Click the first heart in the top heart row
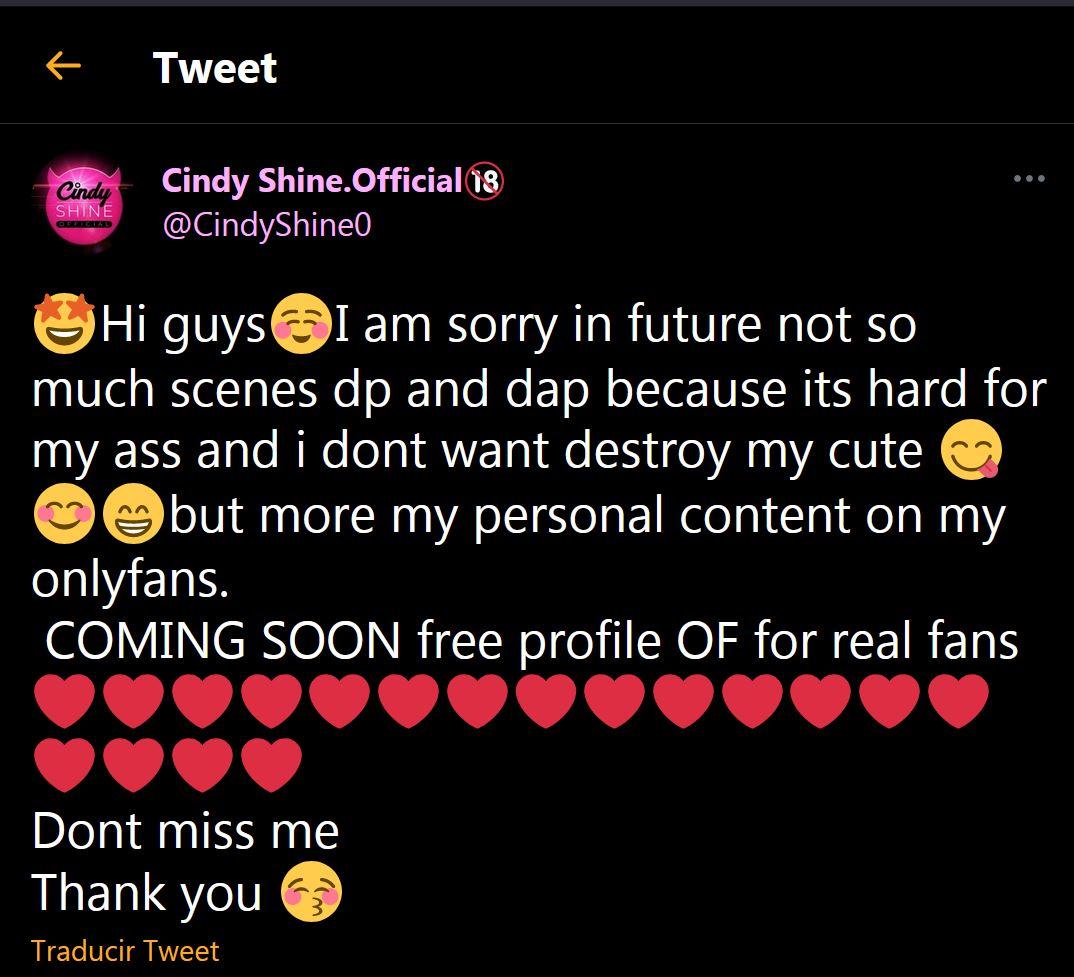Screen dimensions: 1074x977 (x=65, y=701)
